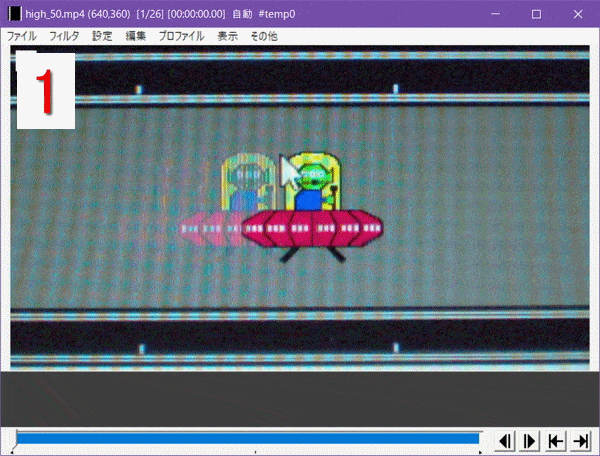This screenshot has width=600, height=456.
Task: Open the ファイル menu
Action: pos(22,36)
